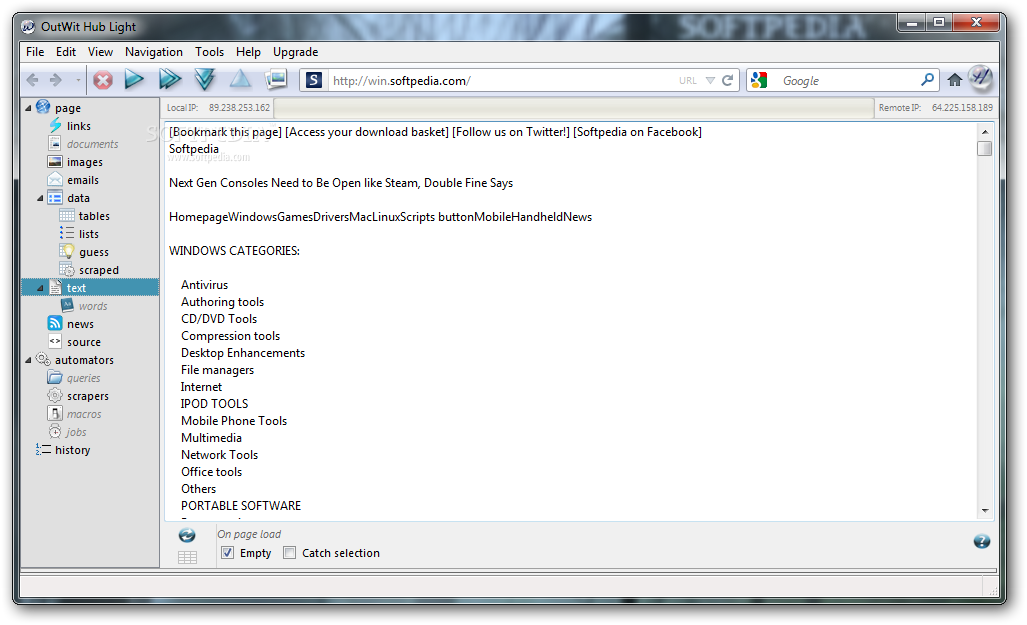
Task: Select emails in the sidebar
Action: 83,180
